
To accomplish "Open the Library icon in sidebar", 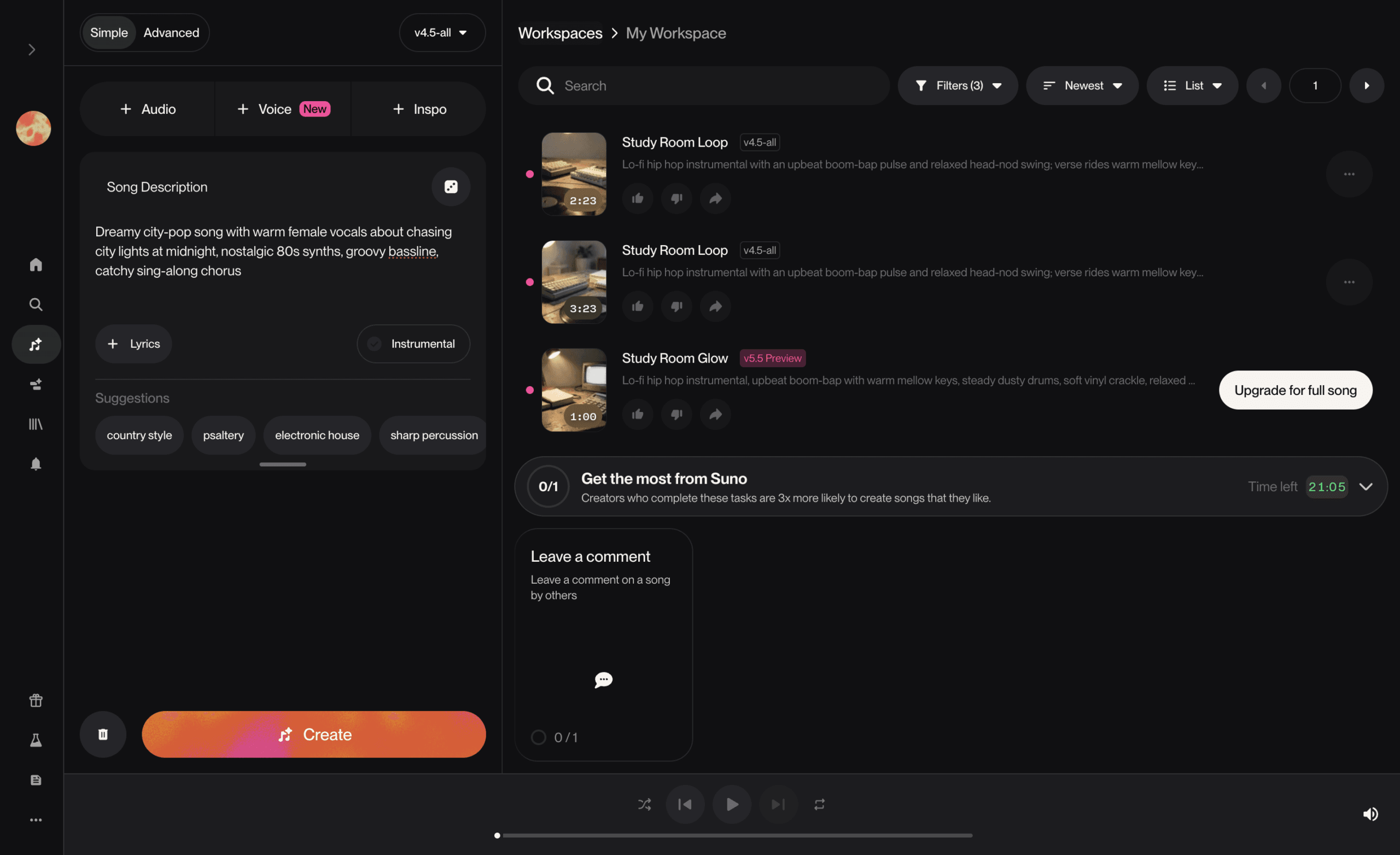I will pyautogui.click(x=36, y=424).
